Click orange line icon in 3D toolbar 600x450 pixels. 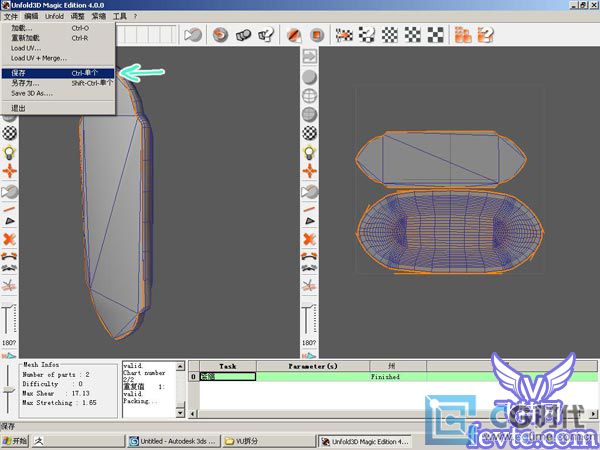pos(10,209)
